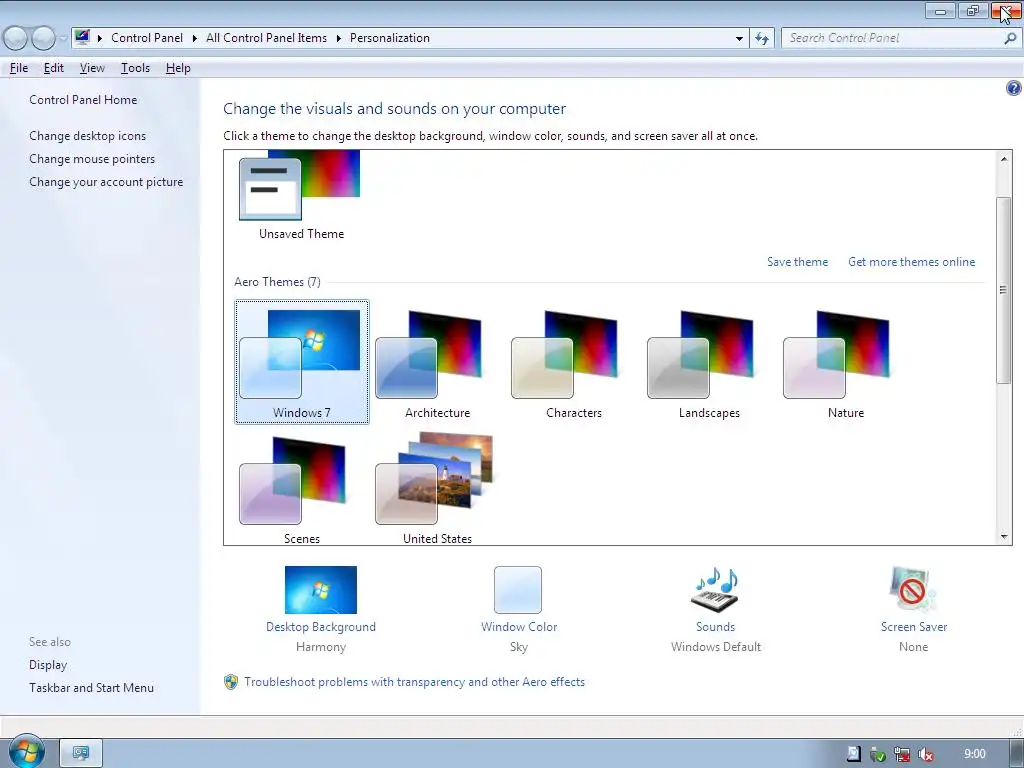The width and height of the screenshot is (1024, 768).
Task: Click the blue Help question mark icon
Action: pyautogui.click(x=1014, y=88)
